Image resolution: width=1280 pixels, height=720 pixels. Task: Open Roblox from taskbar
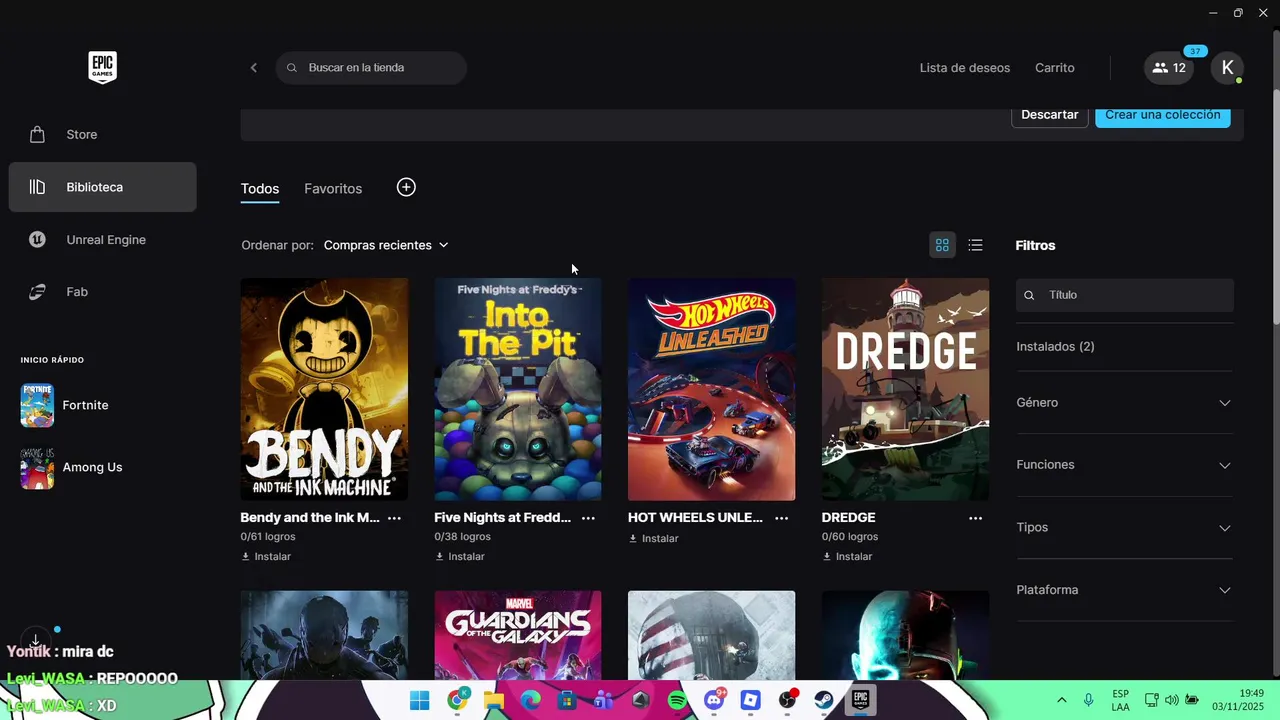pos(750,701)
